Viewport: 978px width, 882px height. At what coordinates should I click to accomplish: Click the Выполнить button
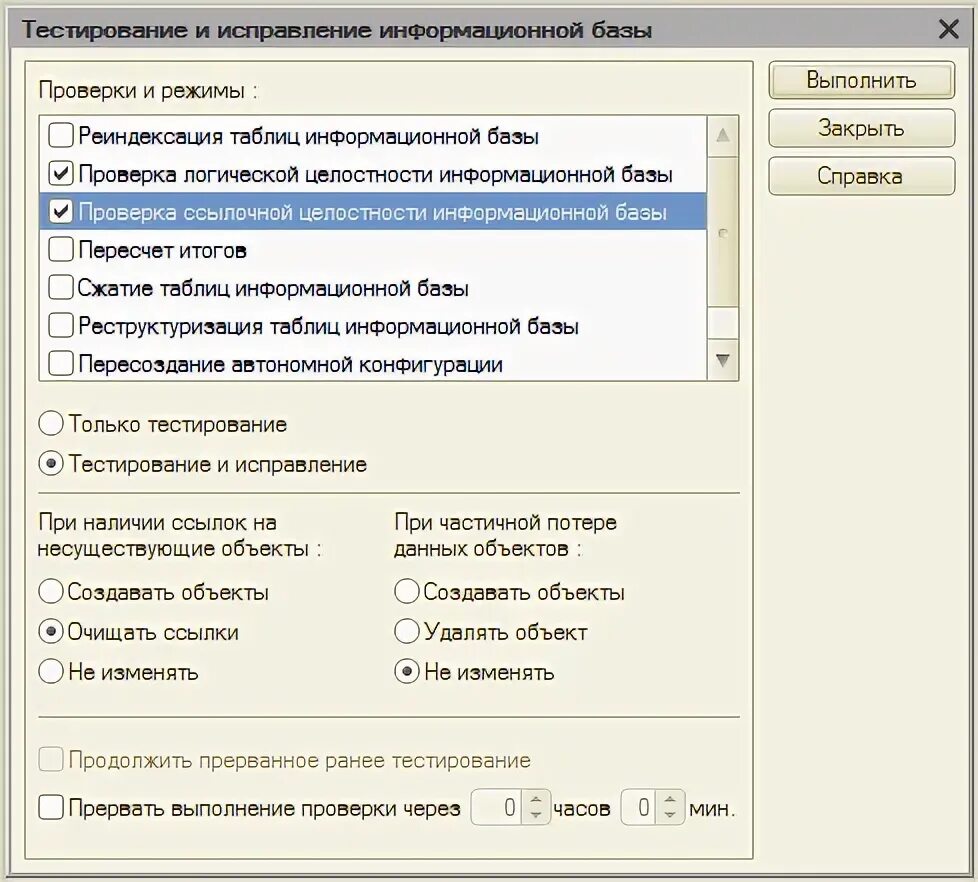pyautogui.click(x=861, y=80)
